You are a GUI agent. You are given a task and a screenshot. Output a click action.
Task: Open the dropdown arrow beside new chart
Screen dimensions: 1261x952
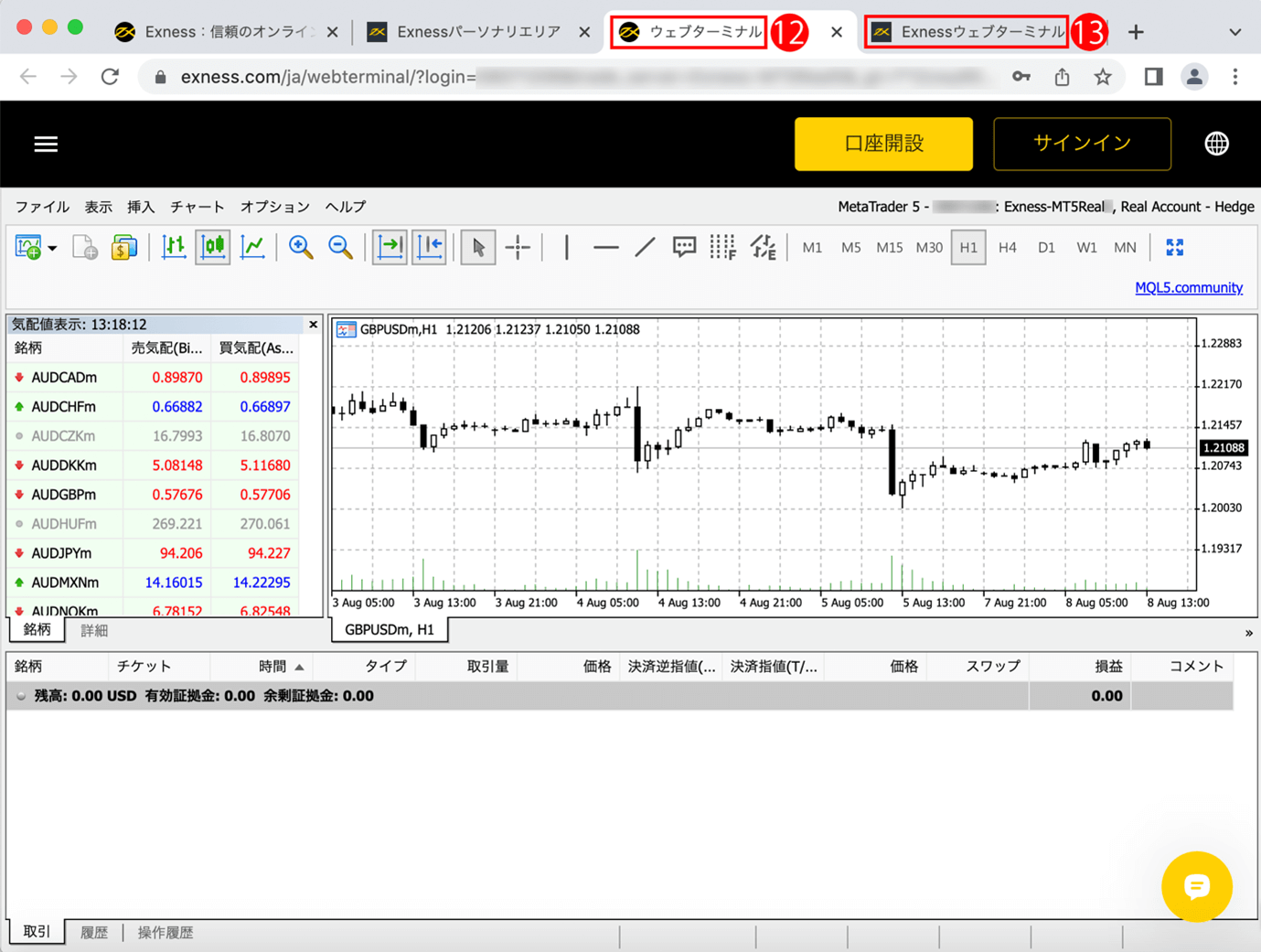click(x=52, y=248)
